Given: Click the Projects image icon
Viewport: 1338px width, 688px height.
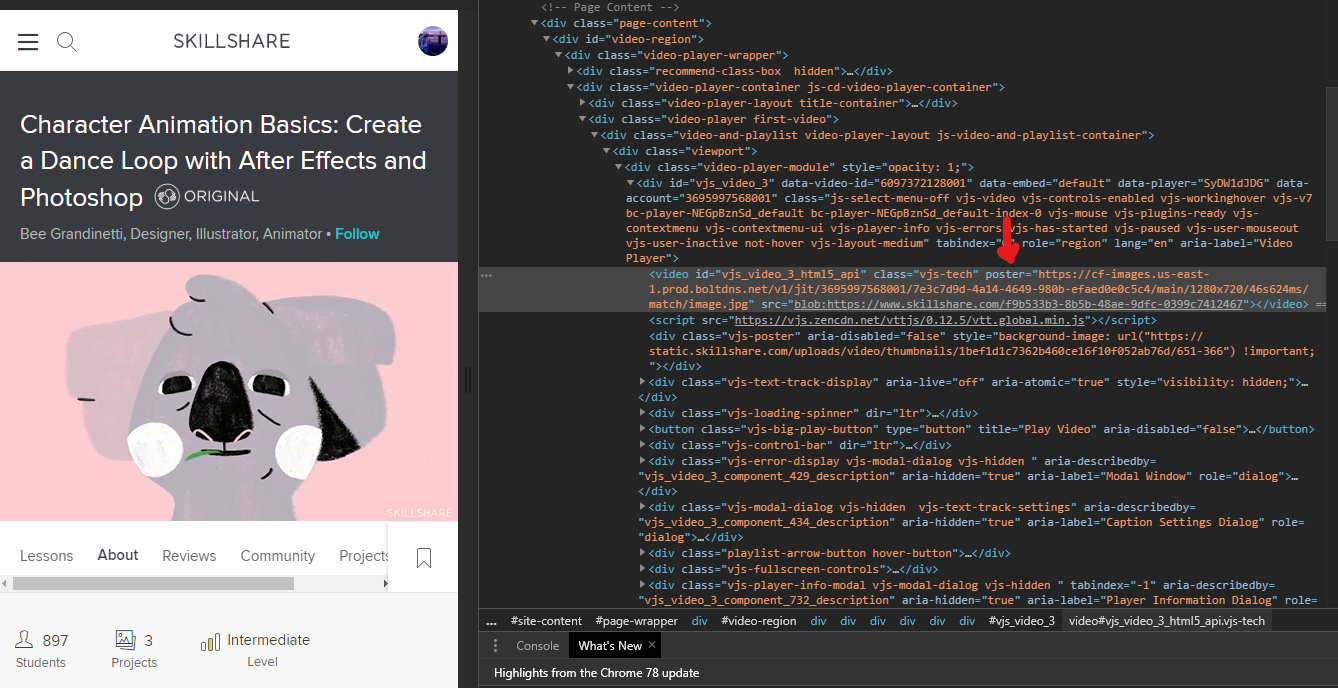Looking at the screenshot, I should (125, 640).
